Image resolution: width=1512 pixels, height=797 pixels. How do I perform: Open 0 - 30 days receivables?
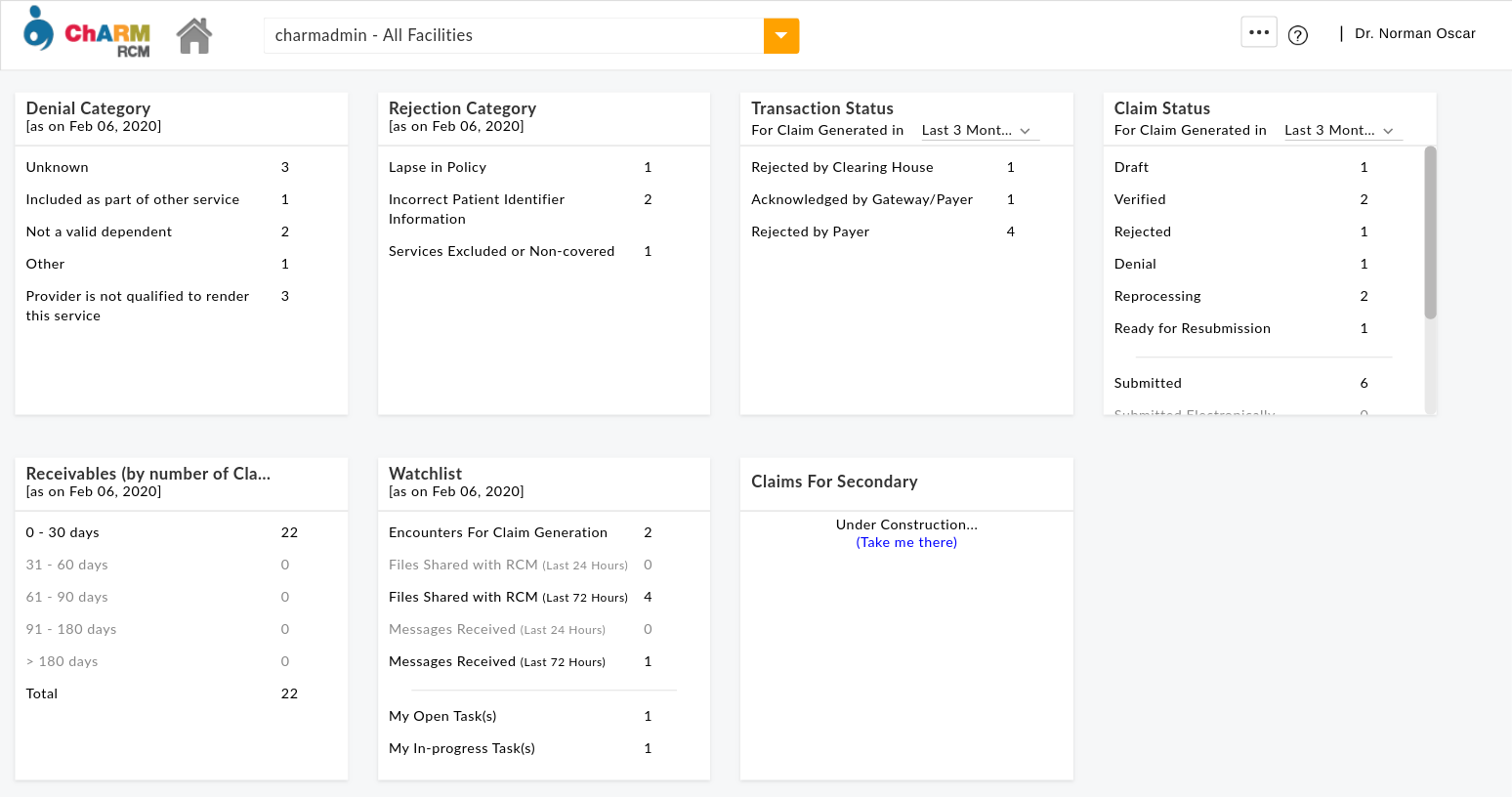(x=63, y=533)
